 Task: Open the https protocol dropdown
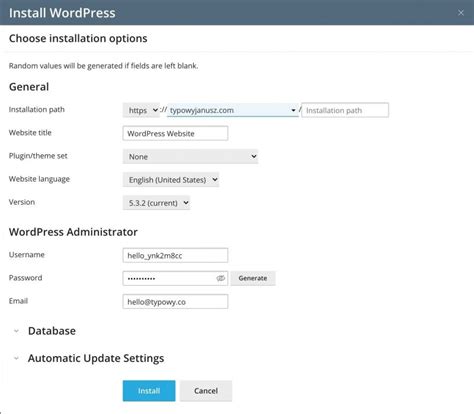coord(141,110)
